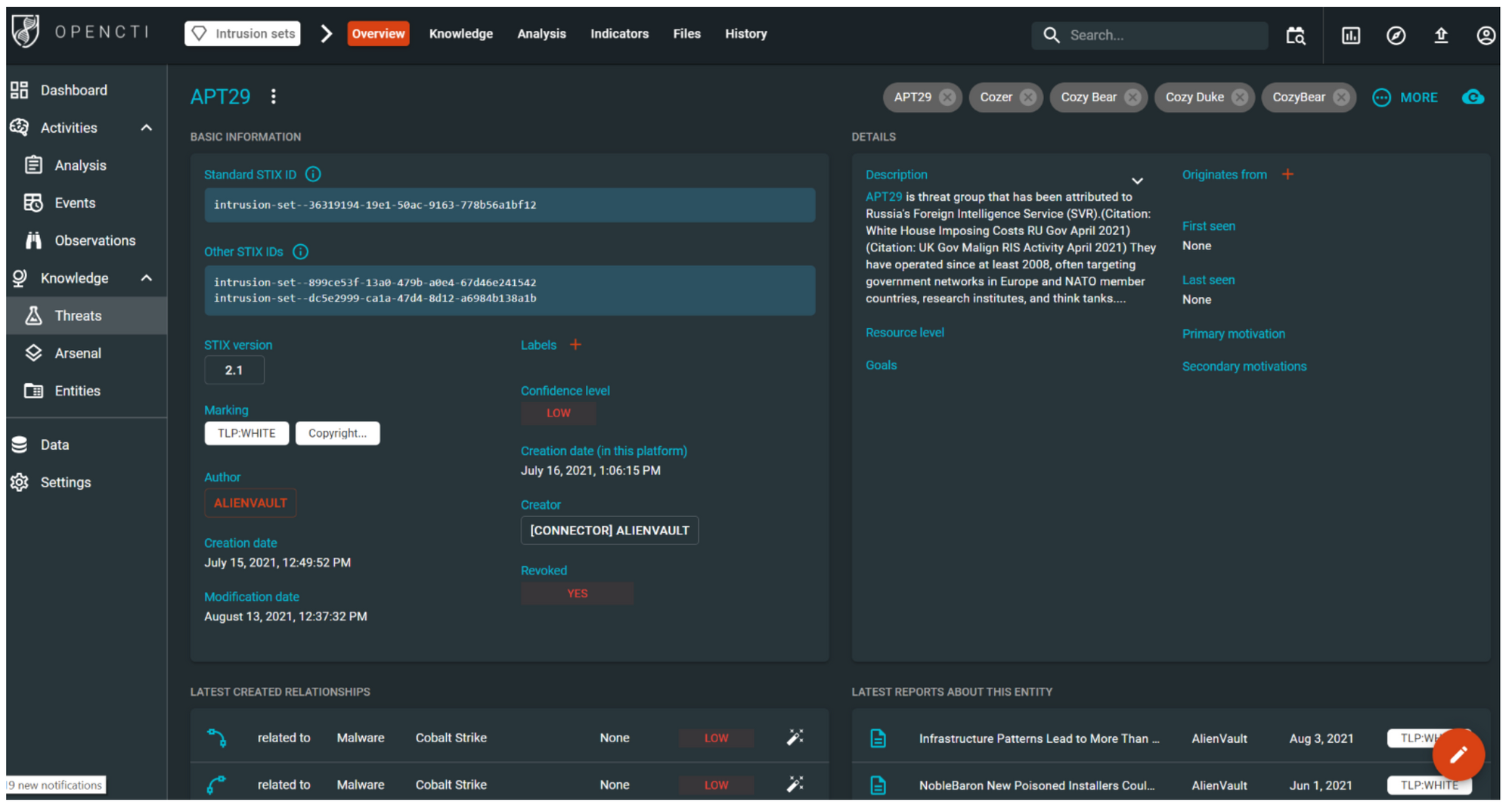This screenshot has width=1512, height=808.
Task: Switch to the Indicators tab
Action: coord(619,33)
